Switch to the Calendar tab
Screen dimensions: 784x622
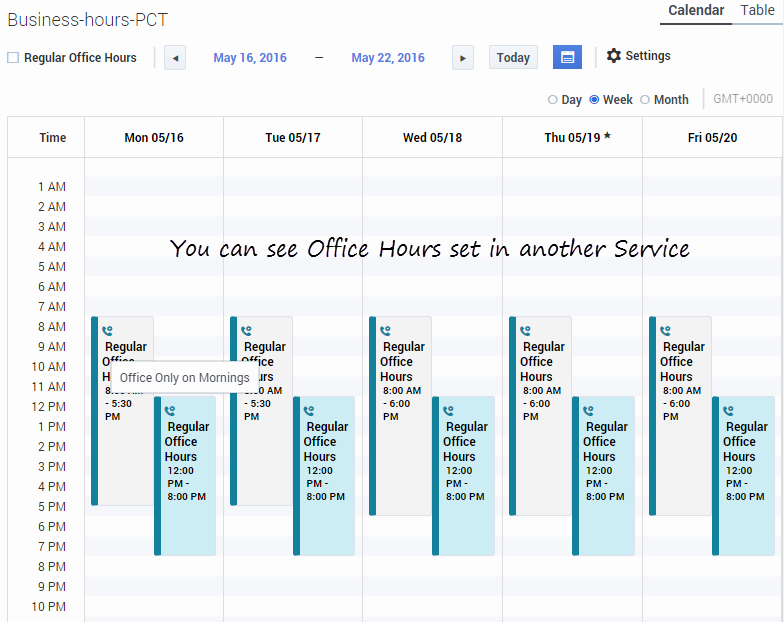pos(696,11)
